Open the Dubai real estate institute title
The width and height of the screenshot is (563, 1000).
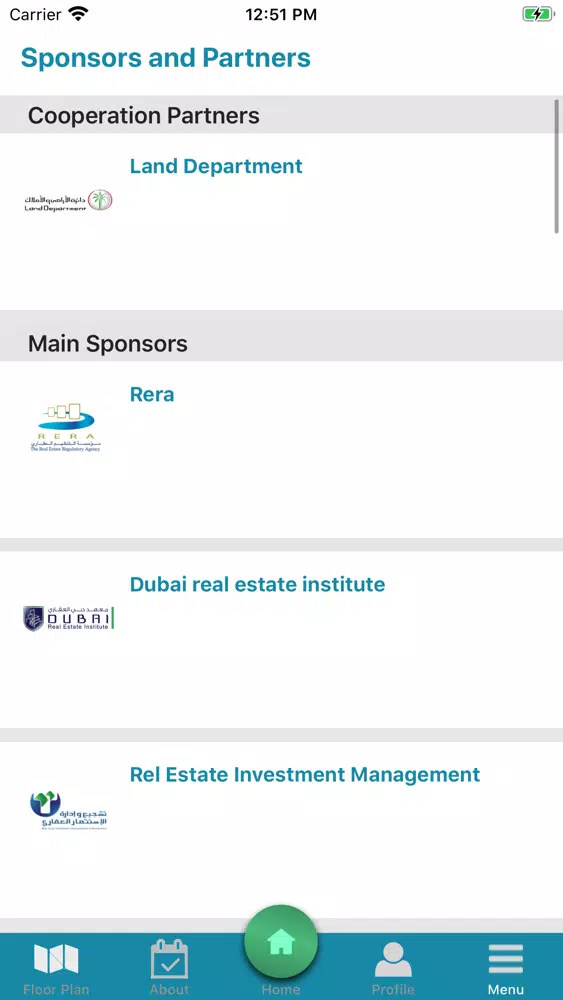pos(257,584)
